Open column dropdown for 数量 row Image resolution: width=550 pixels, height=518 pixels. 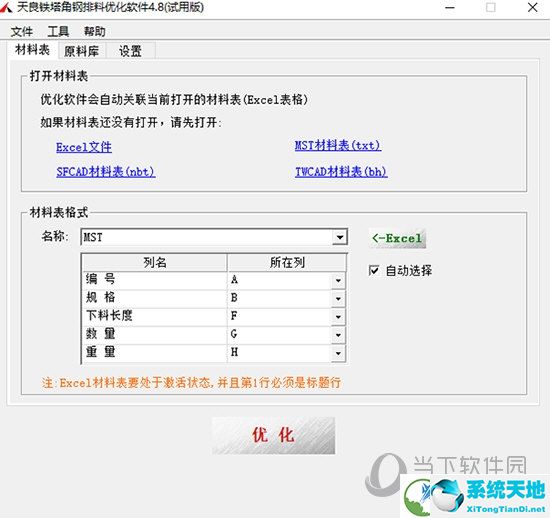click(x=338, y=335)
